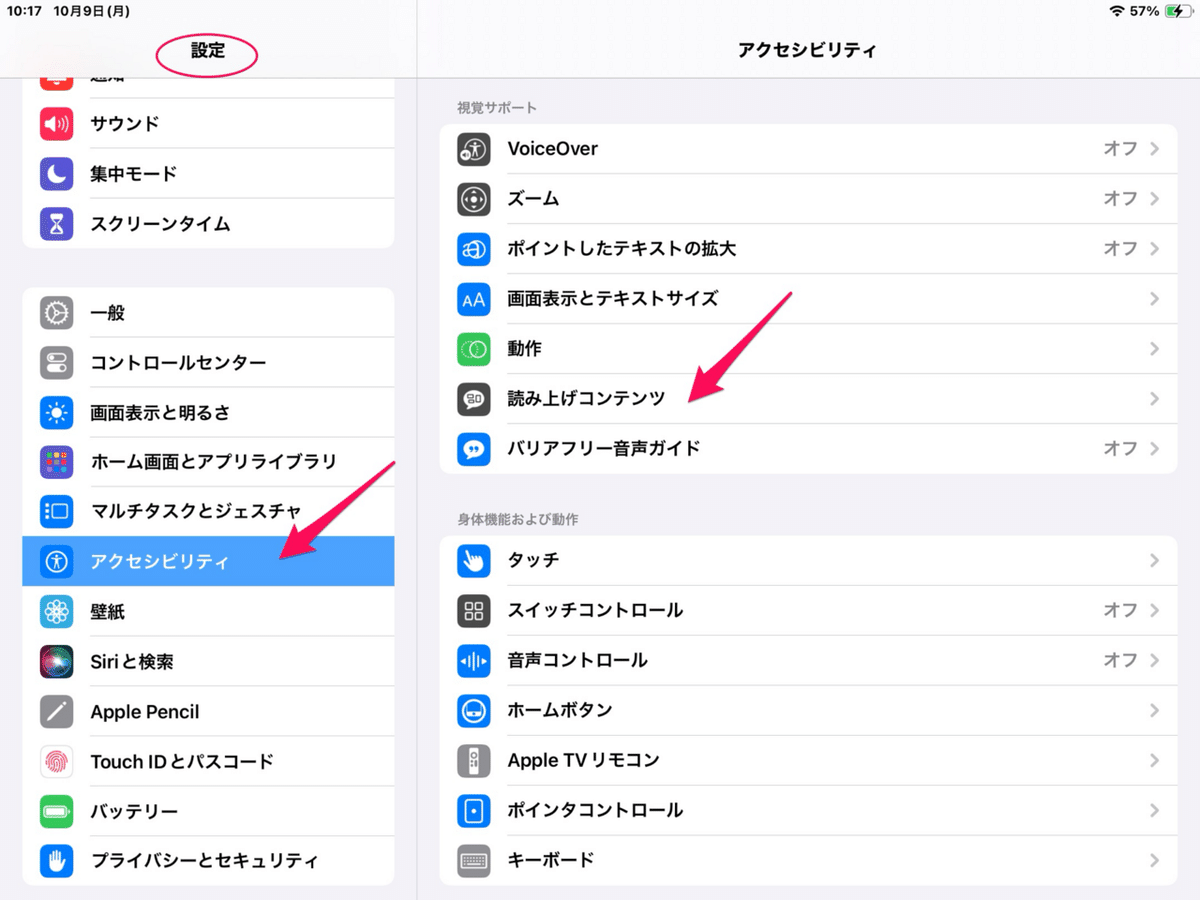The image size is (1200, 900).
Task: Expand キーボード row chevron
Action: click(1155, 860)
